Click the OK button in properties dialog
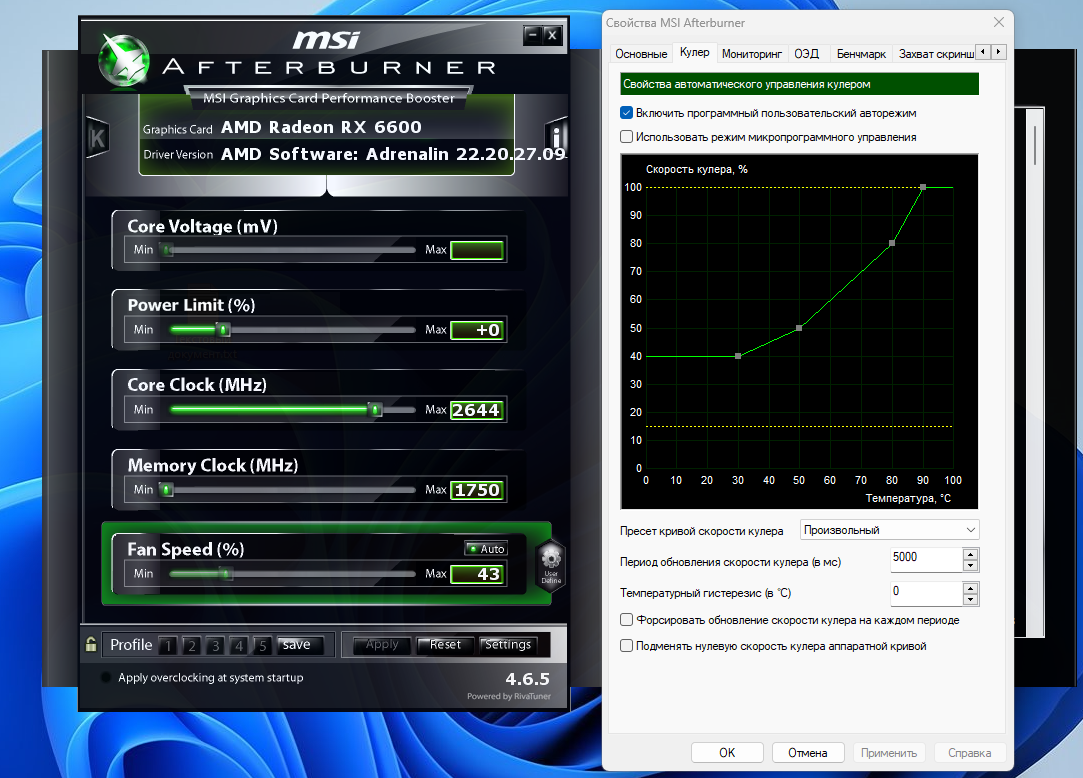 point(727,753)
